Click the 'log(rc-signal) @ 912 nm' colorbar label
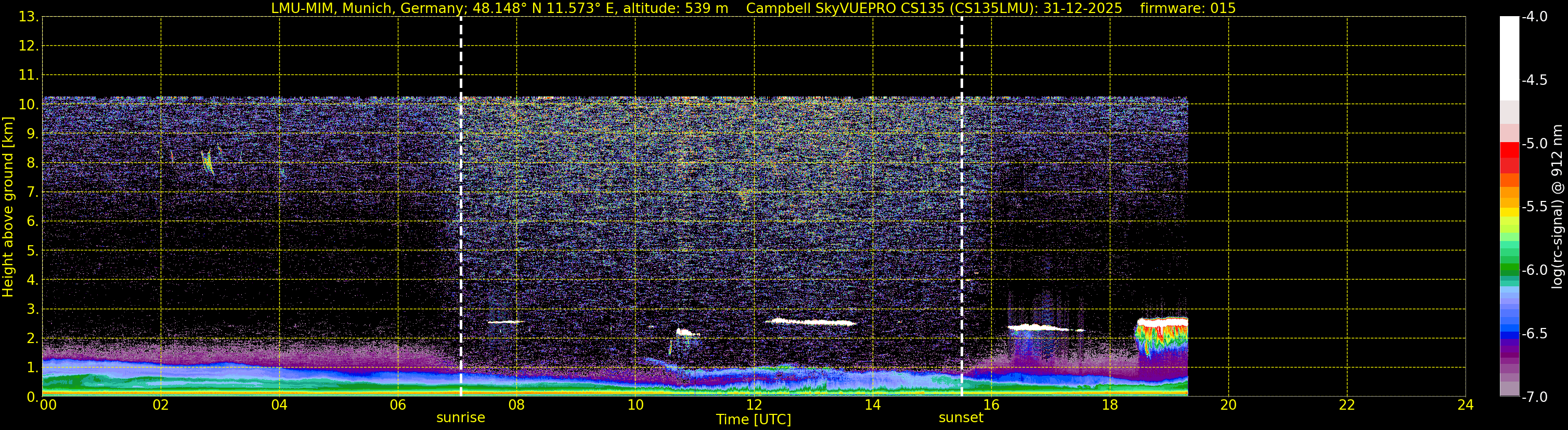This screenshot has height=430, width=1568. 1558,206
